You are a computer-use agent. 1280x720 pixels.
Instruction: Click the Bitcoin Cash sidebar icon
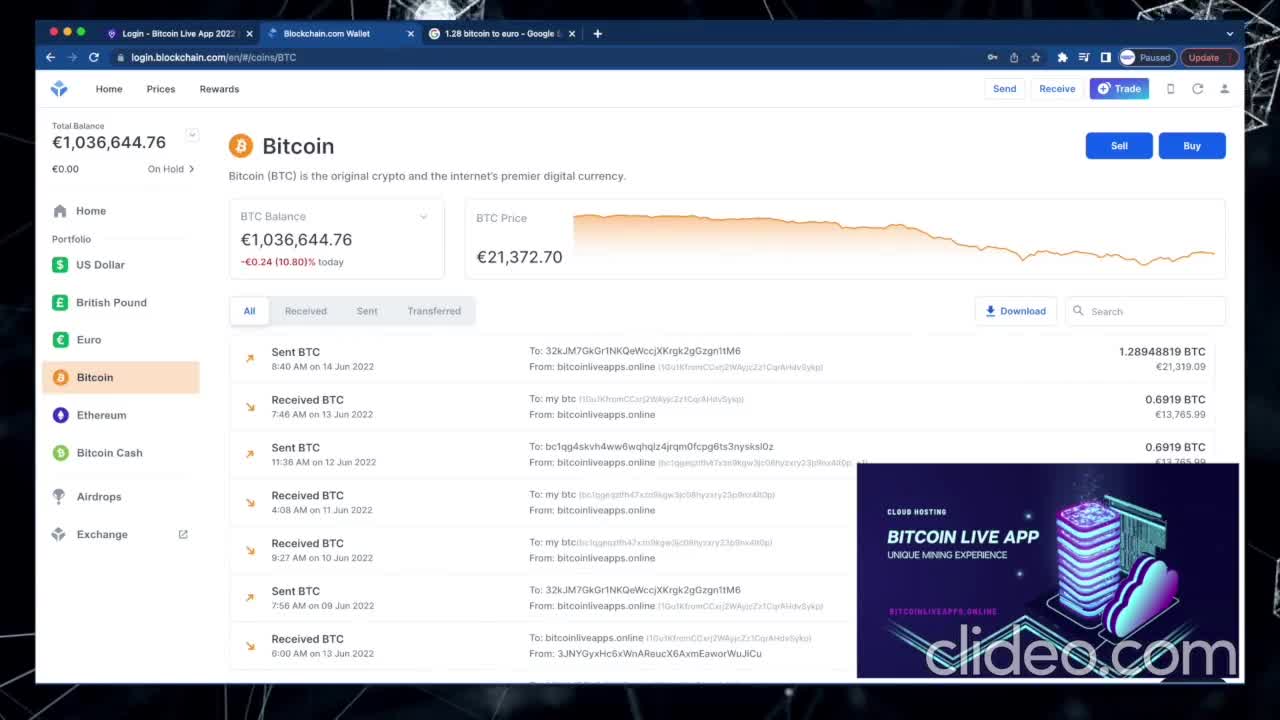(x=60, y=453)
